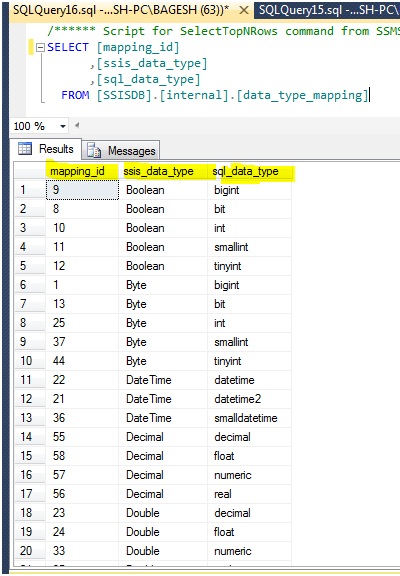Screen dimensions: 400x576
Task: Click the horizontal scroll left arrow
Action: (x=77, y=125)
